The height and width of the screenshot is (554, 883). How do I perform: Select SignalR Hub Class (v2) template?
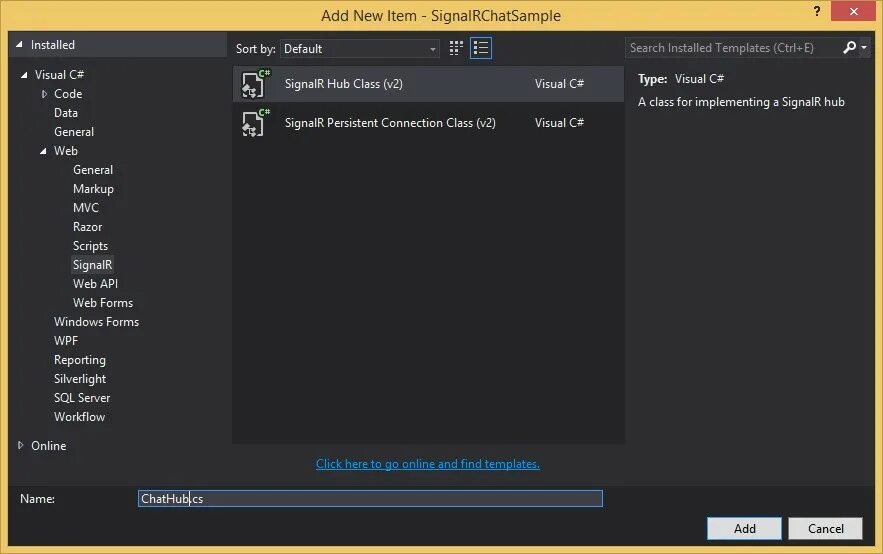pos(428,84)
